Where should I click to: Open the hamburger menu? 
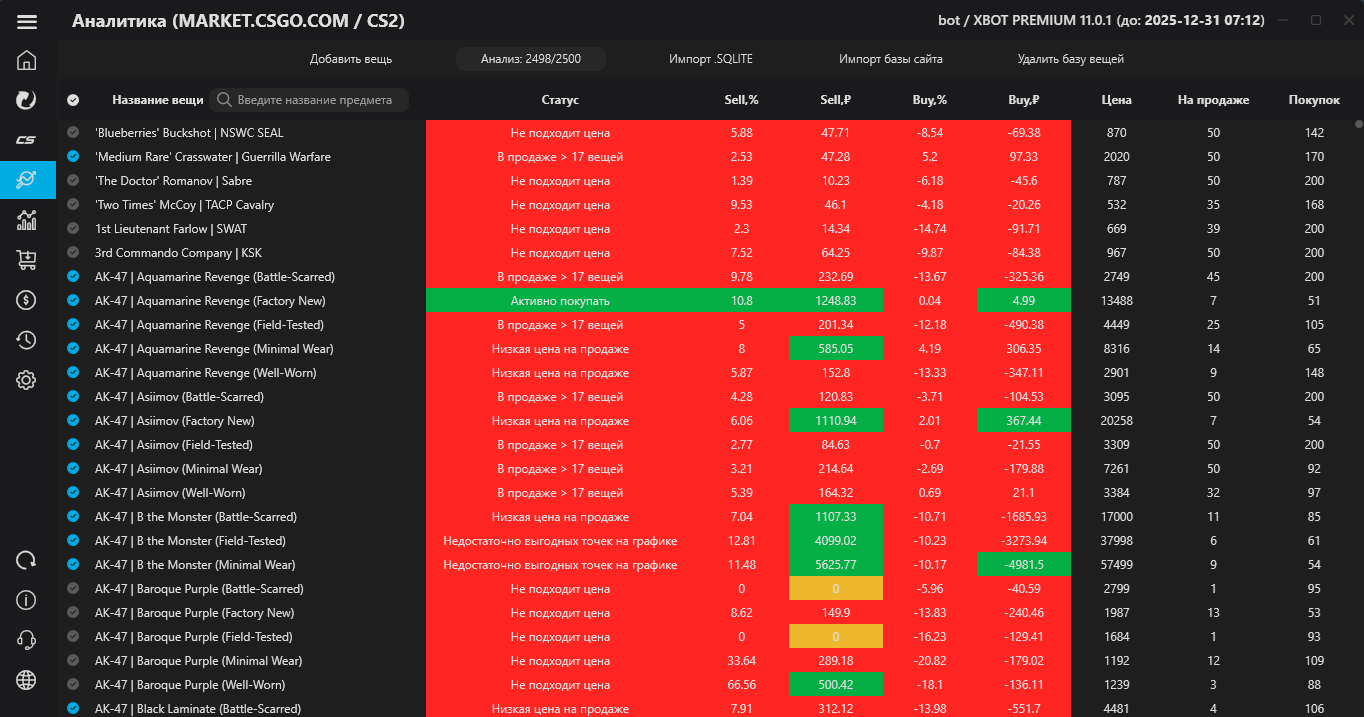pos(27,22)
